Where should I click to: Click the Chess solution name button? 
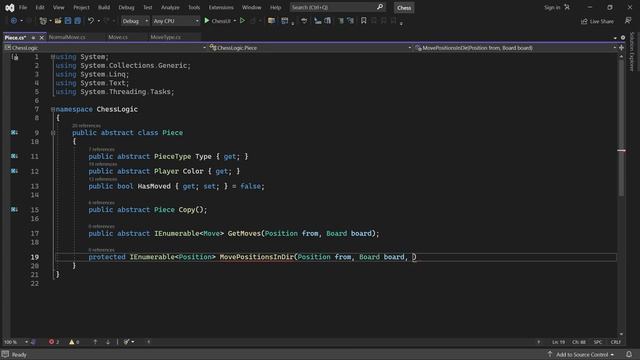point(404,7)
